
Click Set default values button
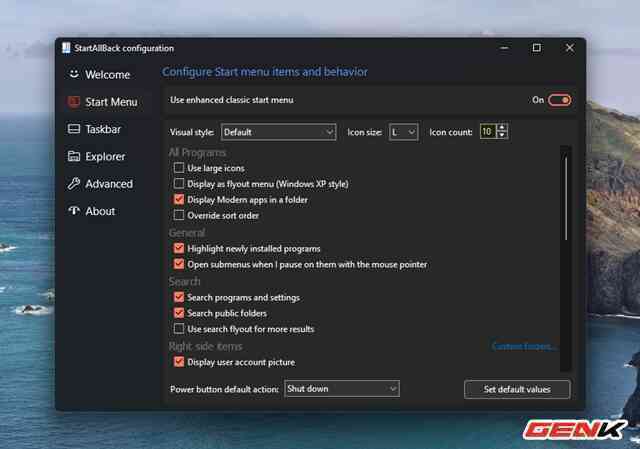point(517,389)
